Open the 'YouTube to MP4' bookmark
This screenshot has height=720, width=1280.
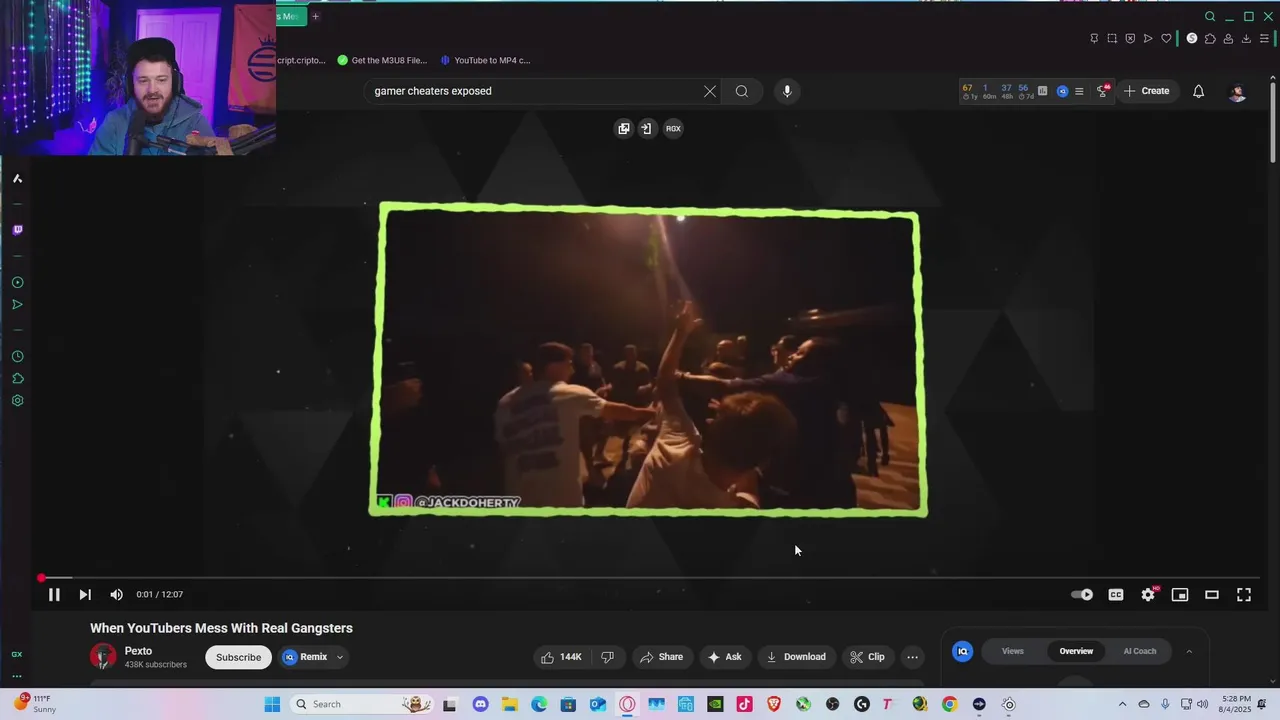click(x=486, y=60)
